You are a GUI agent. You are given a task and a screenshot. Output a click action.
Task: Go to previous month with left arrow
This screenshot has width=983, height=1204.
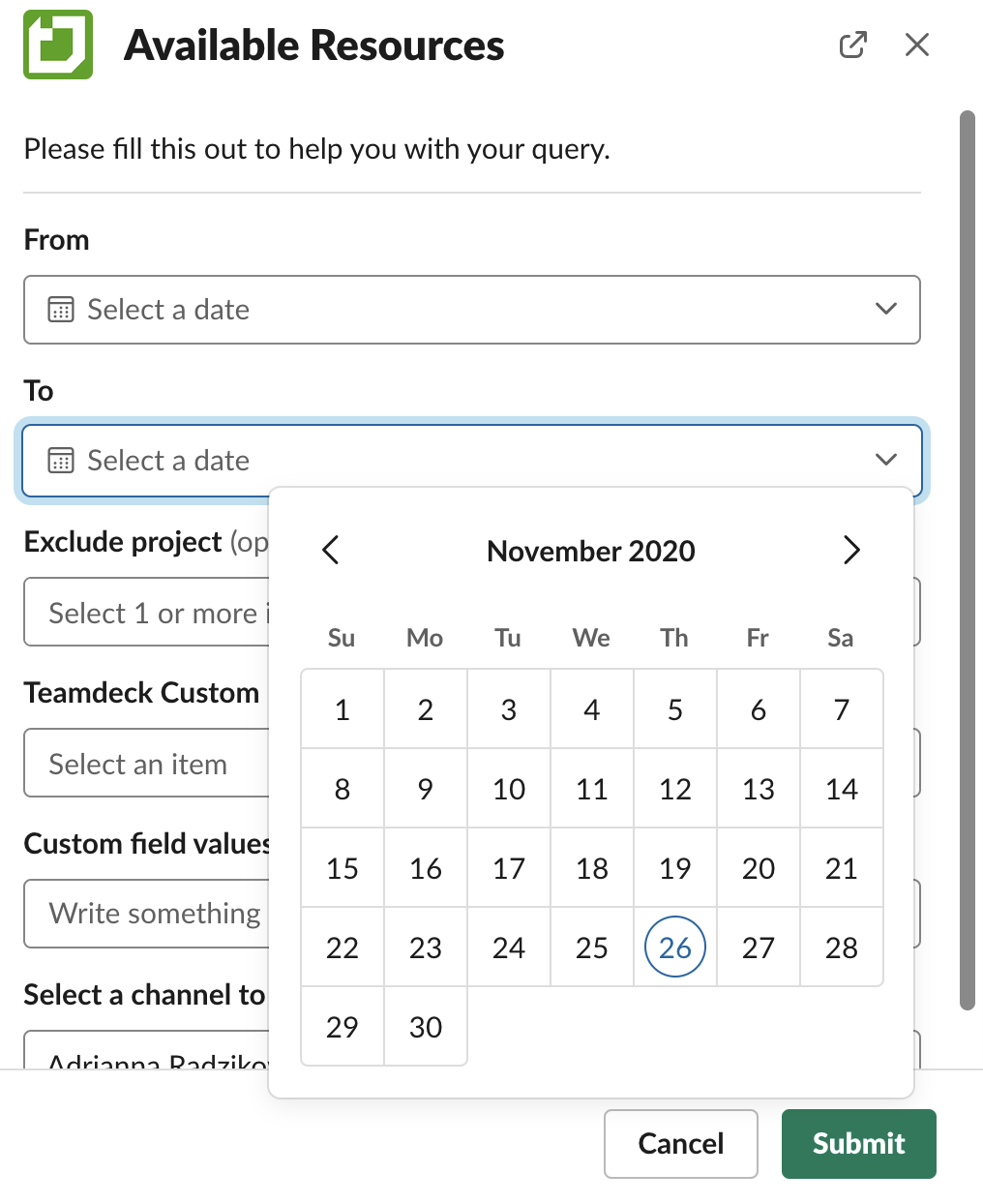coord(330,550)
